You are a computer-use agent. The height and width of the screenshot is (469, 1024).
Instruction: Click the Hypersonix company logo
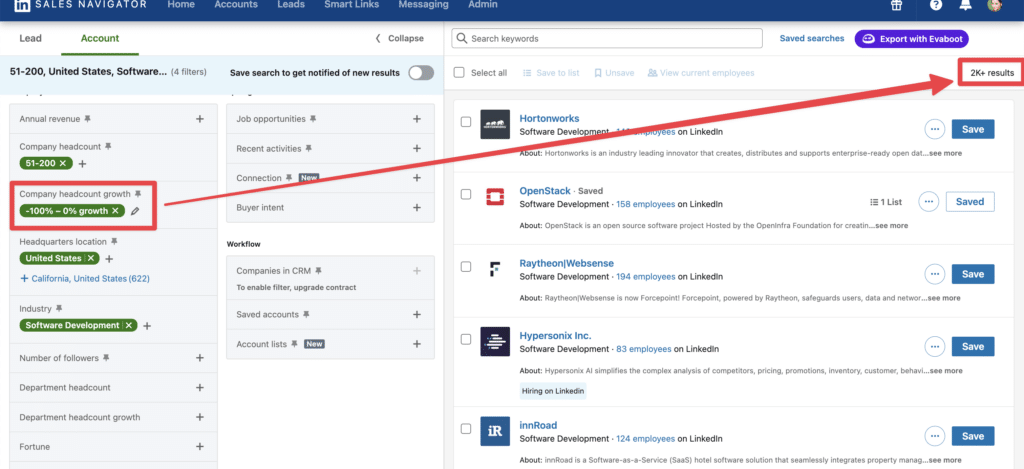(495, 341)
